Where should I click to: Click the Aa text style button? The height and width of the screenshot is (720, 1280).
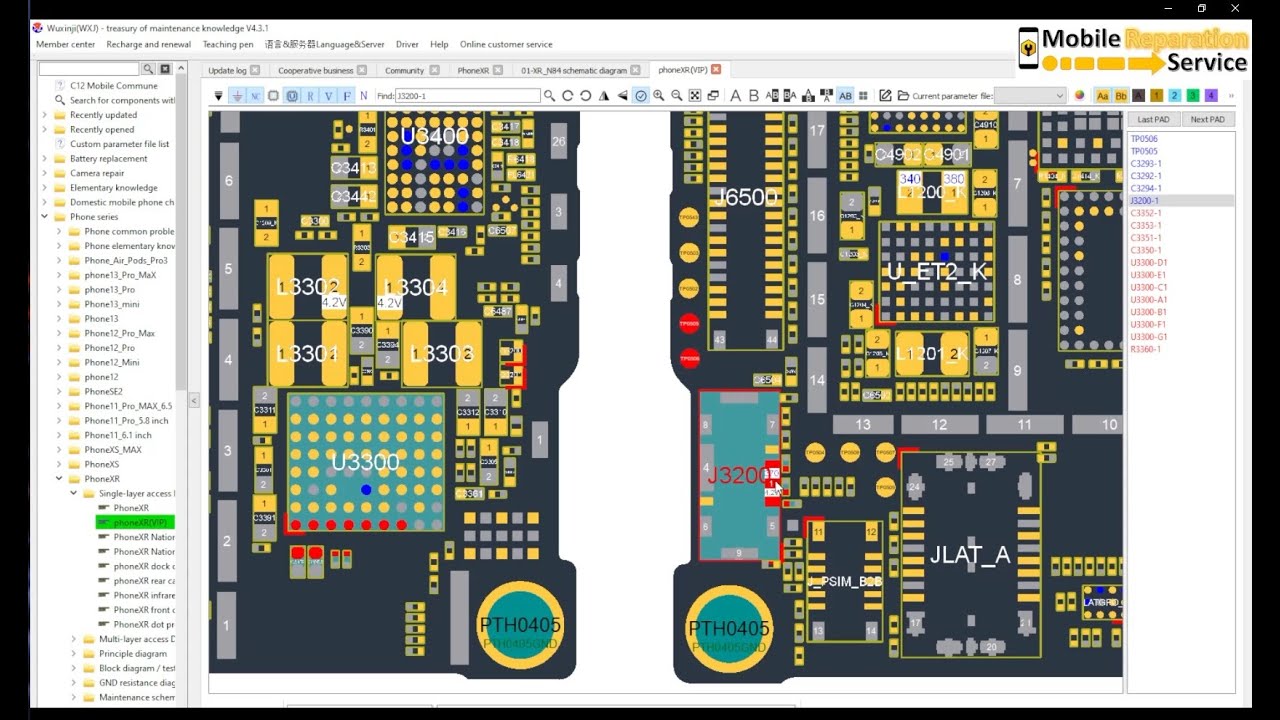pyautogui.click(x=1103, y=96)
